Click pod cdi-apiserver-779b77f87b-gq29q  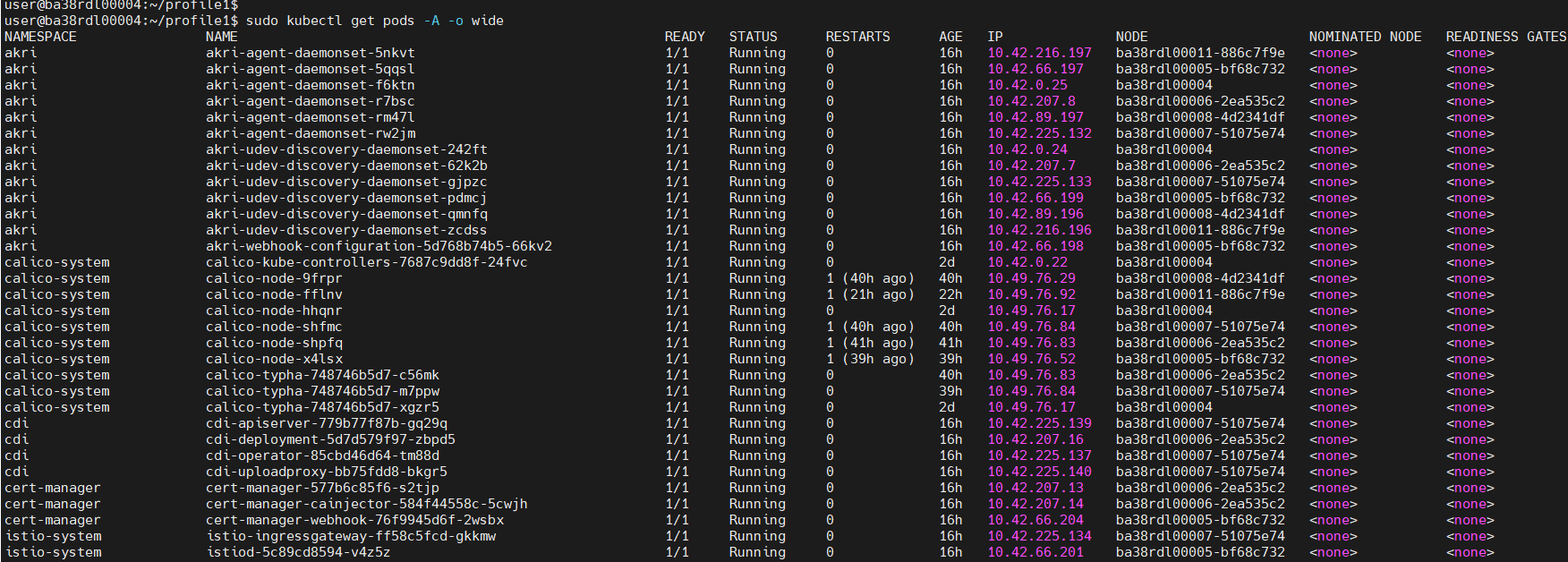tap(327, 423)
